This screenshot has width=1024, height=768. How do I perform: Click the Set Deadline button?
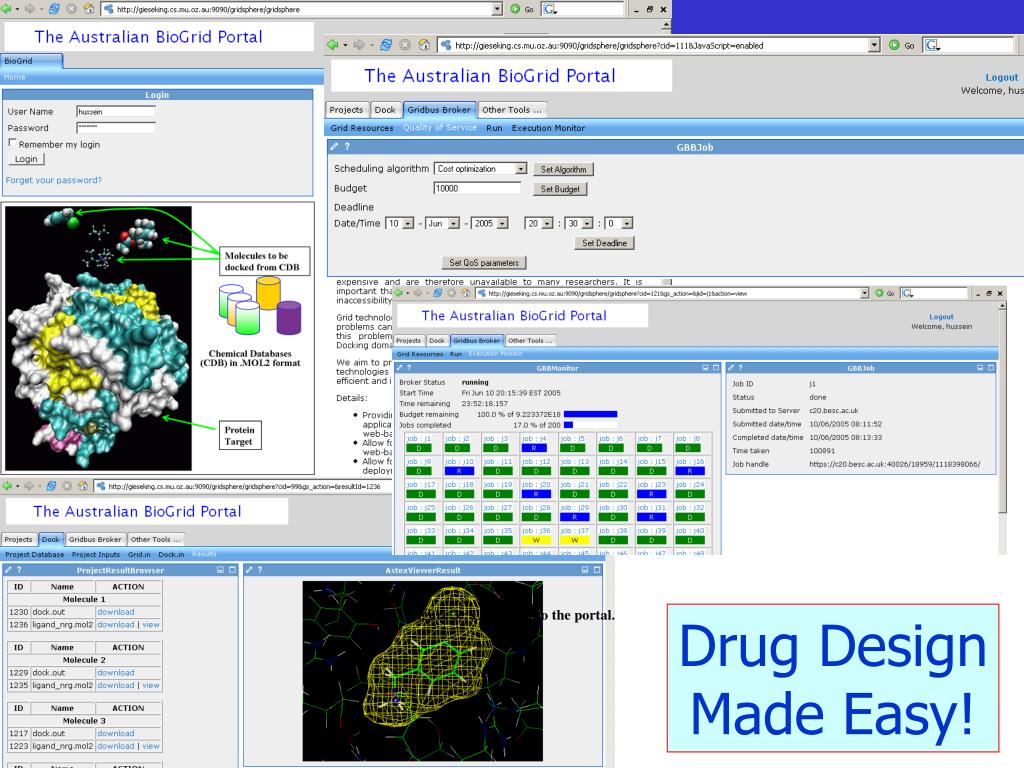(x=605, y=243)
